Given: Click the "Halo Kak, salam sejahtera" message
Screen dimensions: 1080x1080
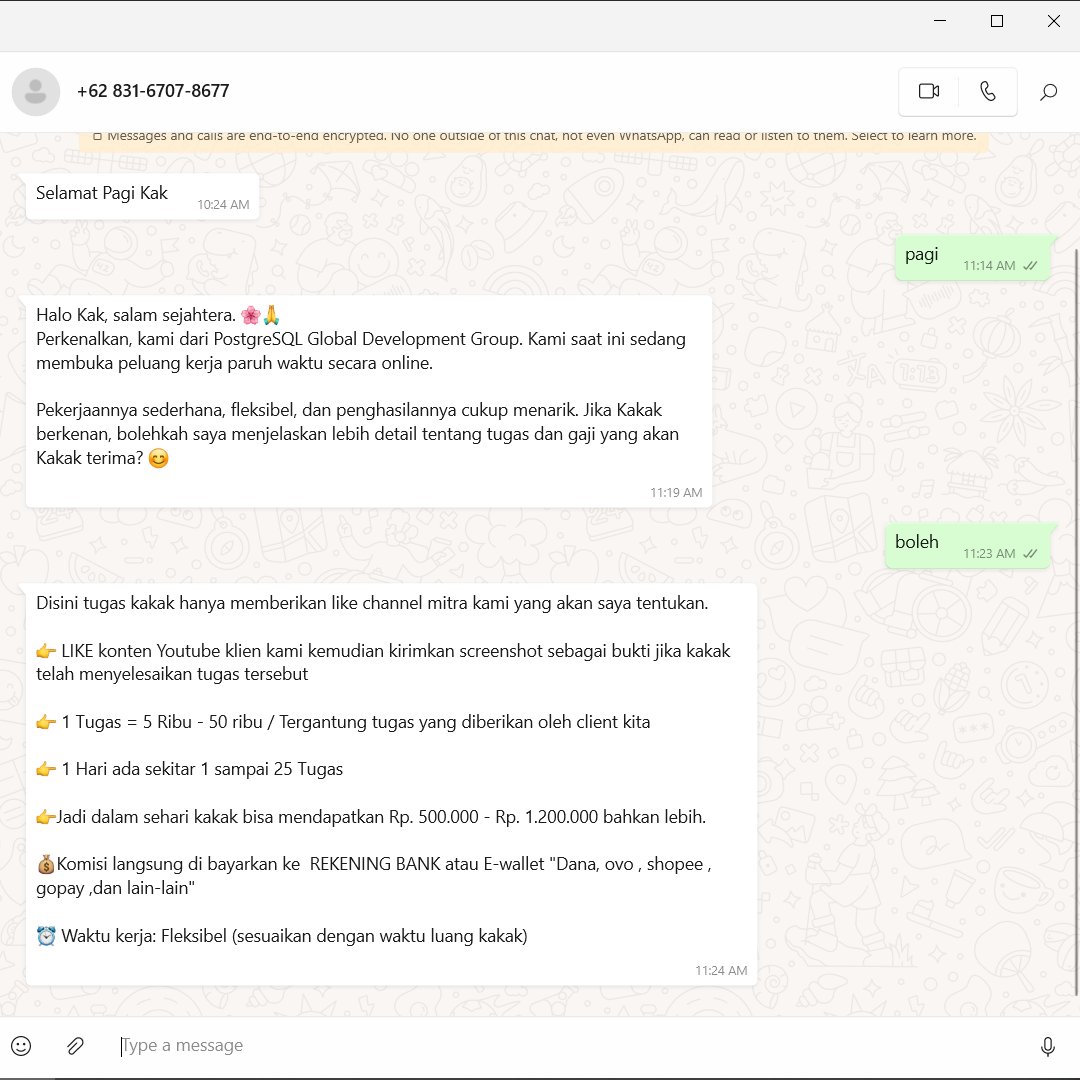Looking at the screenshot, I should (x=369, y=402).
